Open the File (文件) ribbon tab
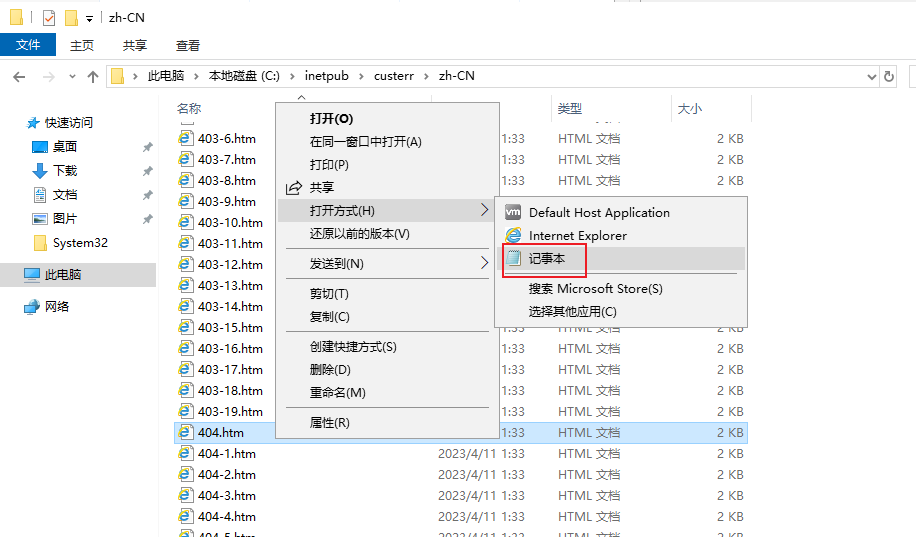 [28, 45]
